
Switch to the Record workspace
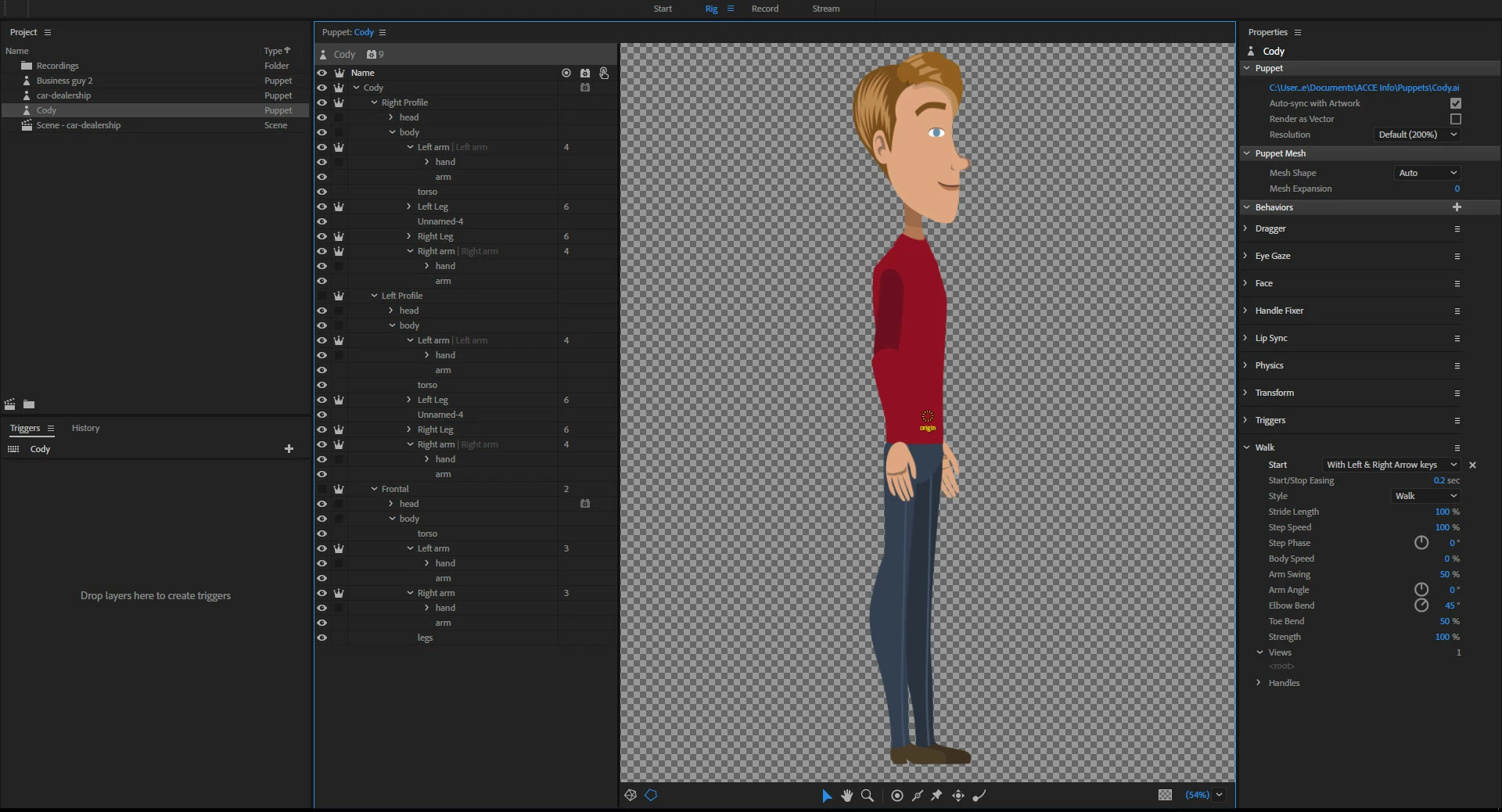point(764,9)
